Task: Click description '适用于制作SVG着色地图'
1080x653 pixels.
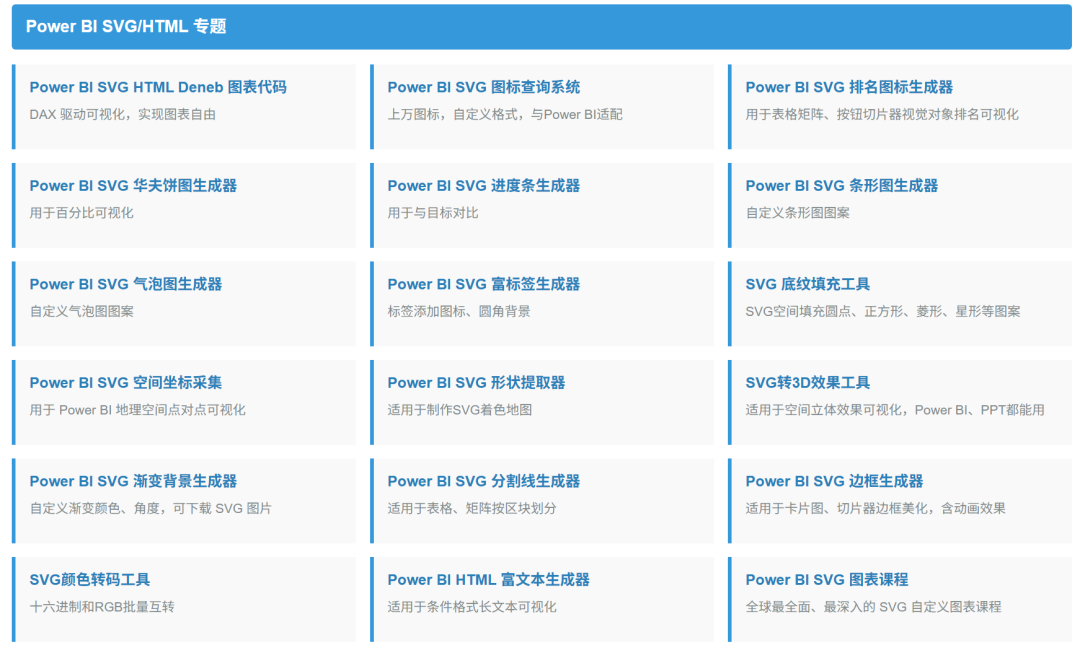Action: [459, 411]
